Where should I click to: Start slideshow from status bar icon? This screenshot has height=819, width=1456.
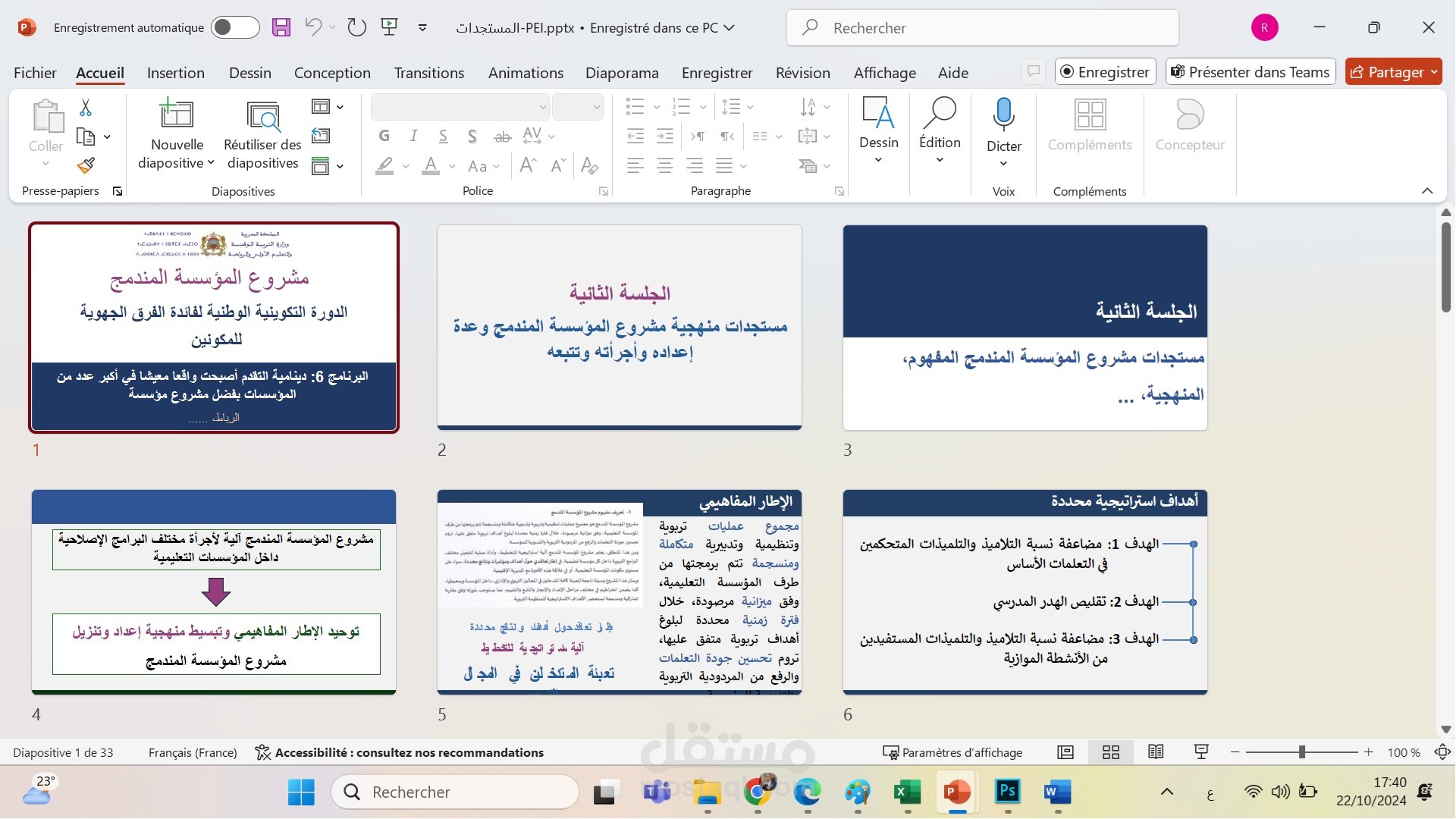1201,752
